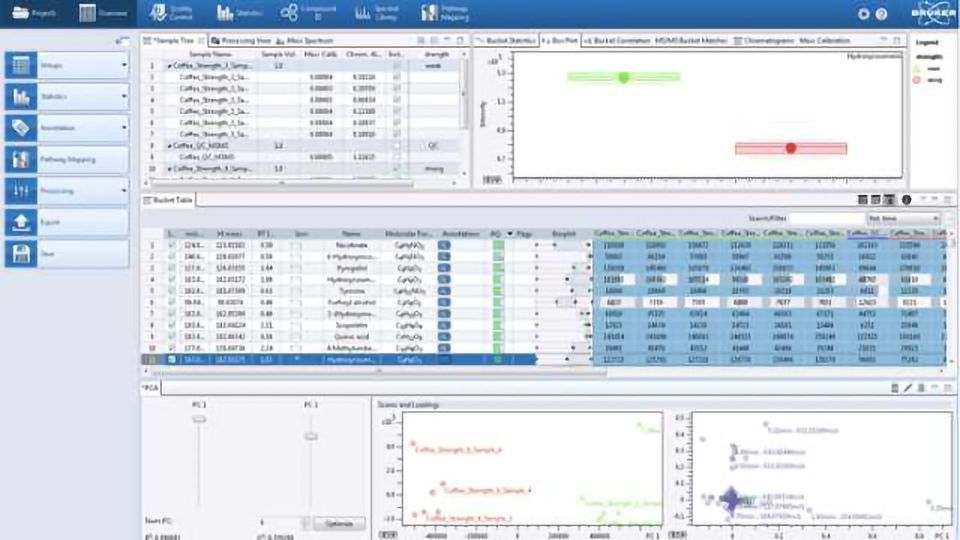The height and width of the screenshot is (540, 960).
Task: Click the right PC slider handle
Action: (311, 436)
